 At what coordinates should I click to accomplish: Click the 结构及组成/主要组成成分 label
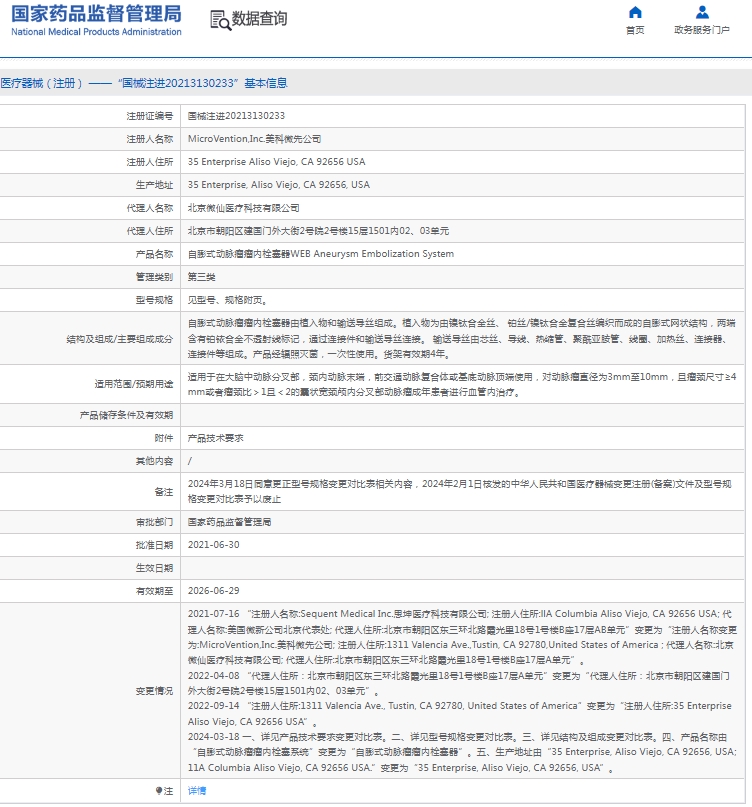click(x=119, y=339)
